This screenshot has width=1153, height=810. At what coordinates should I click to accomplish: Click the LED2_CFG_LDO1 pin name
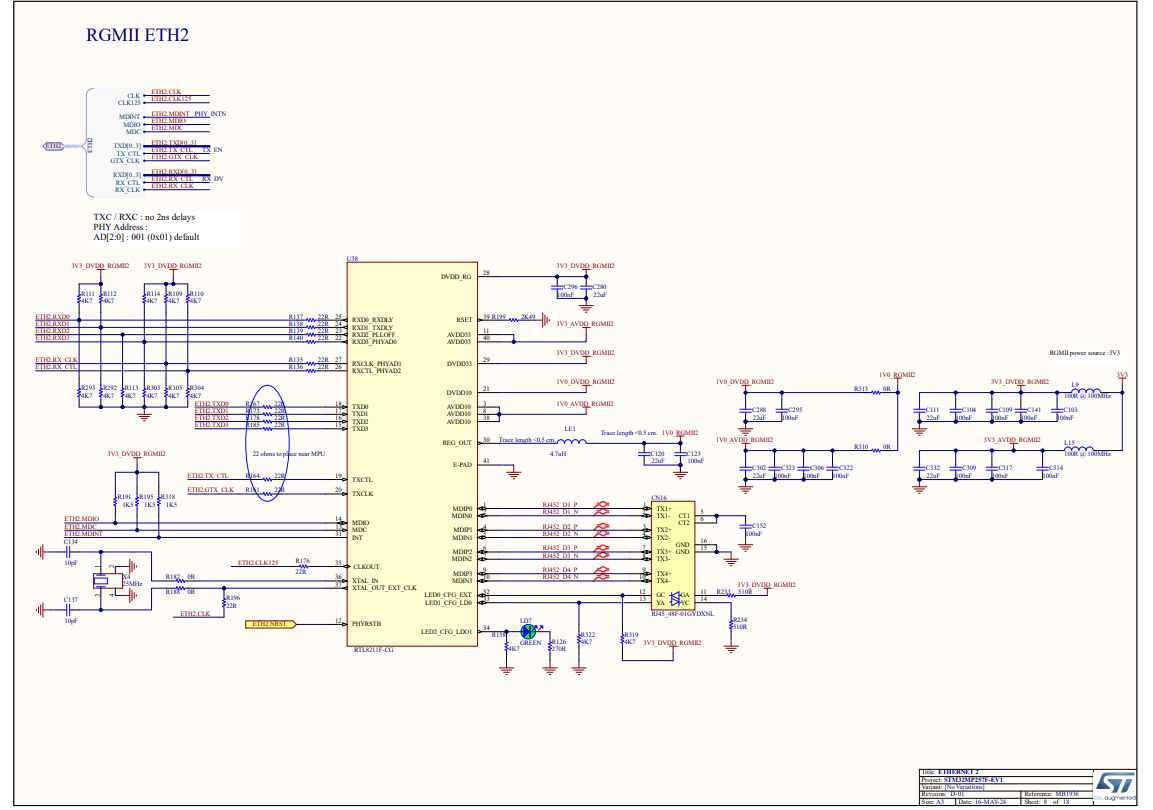(x=446, y=631)
